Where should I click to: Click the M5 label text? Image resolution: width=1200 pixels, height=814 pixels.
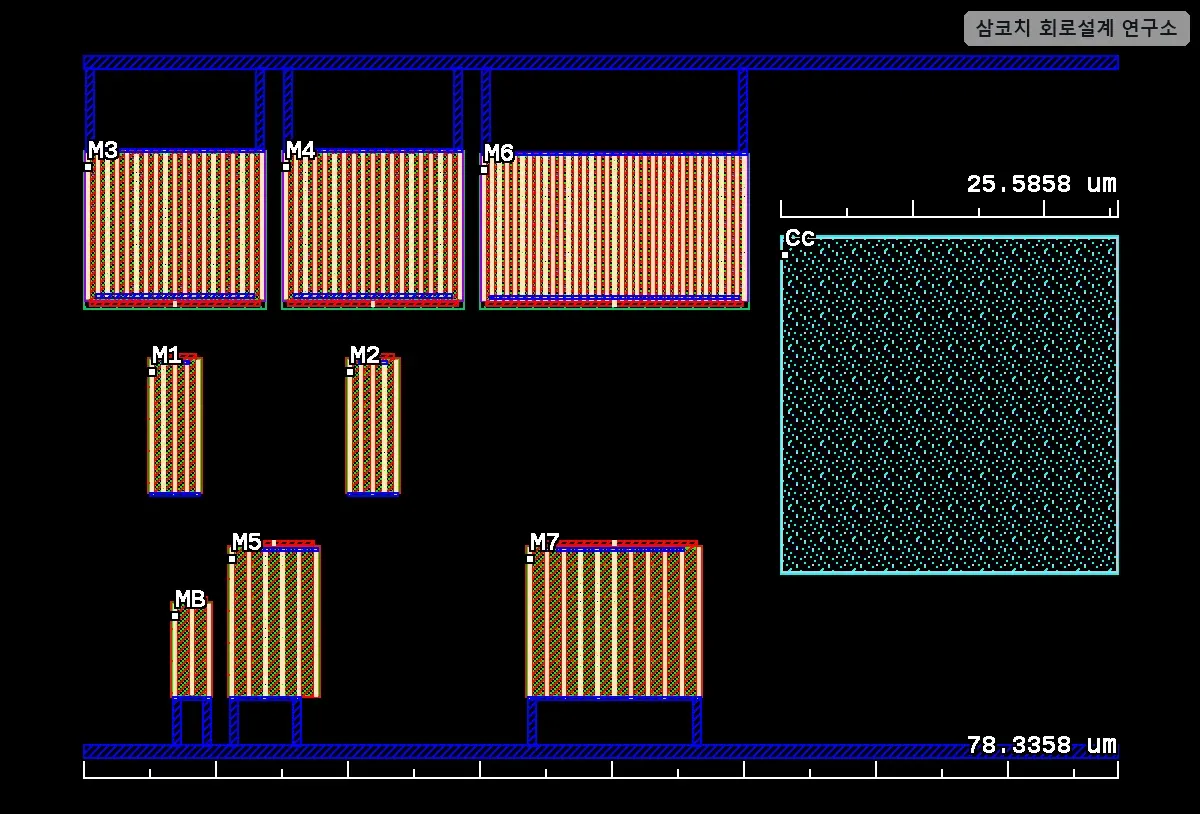pos(247,543)
